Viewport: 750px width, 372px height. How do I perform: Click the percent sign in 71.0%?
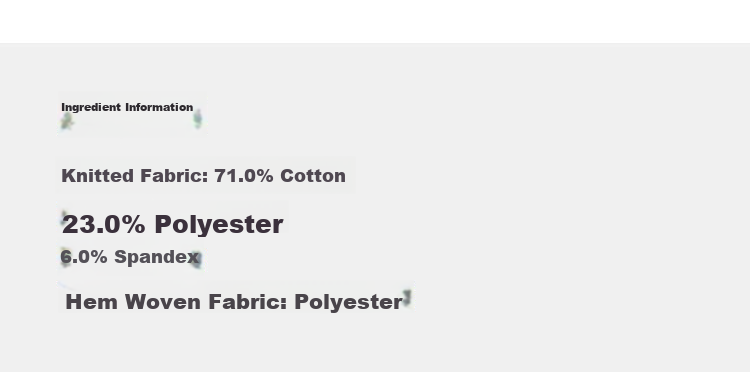pos(264,175)
